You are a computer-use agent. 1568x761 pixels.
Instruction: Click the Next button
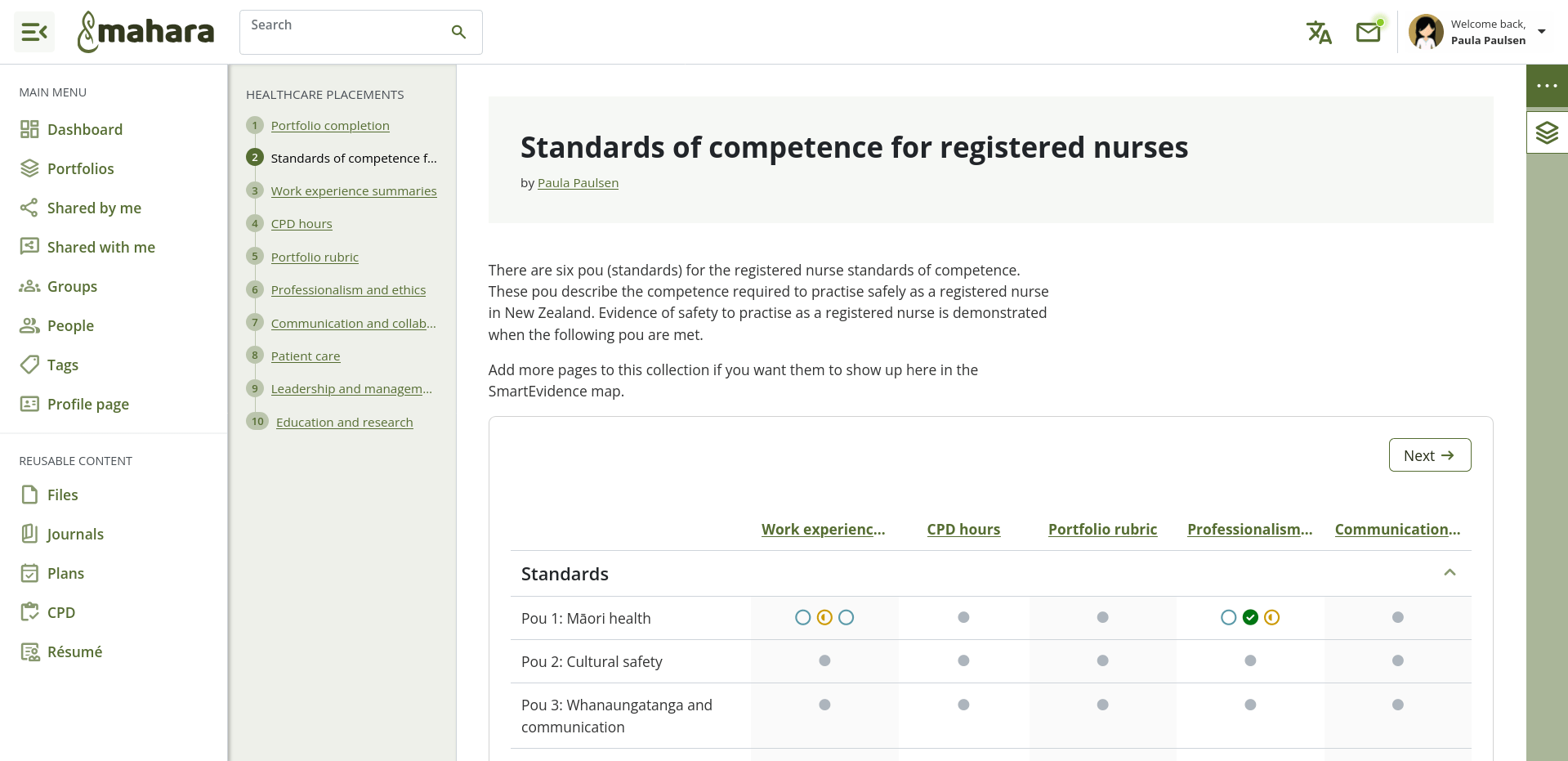click(x=1430, y=455)
